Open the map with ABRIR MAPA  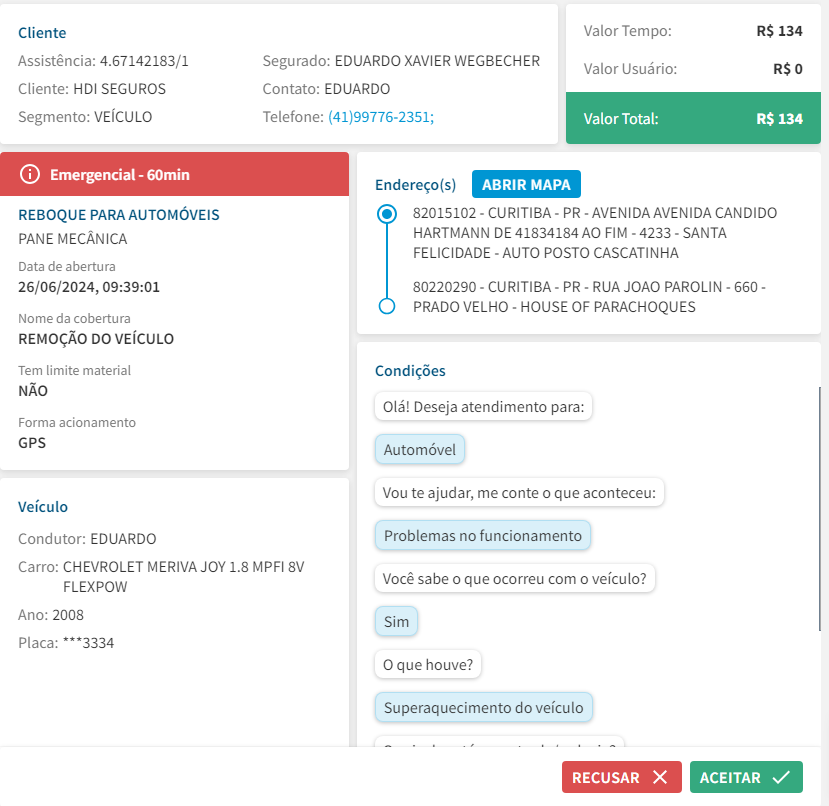pyautogui.click(x=526, y=185)
